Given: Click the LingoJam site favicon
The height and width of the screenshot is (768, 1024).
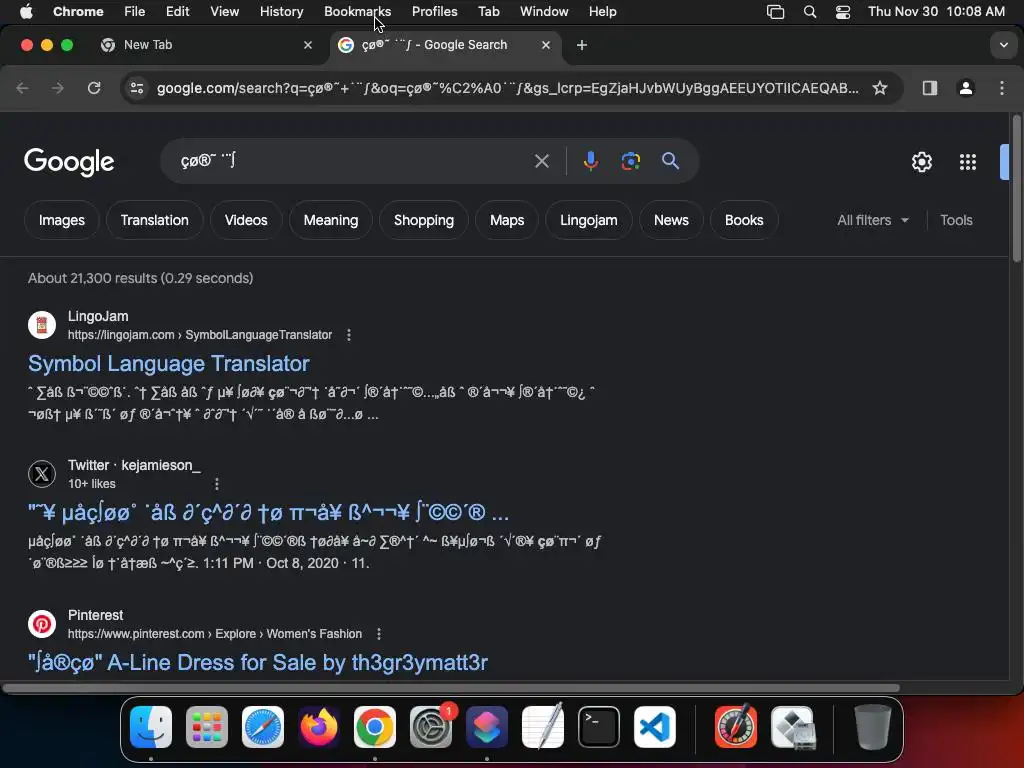Looking at the screenshot, I should pos(42,325).
